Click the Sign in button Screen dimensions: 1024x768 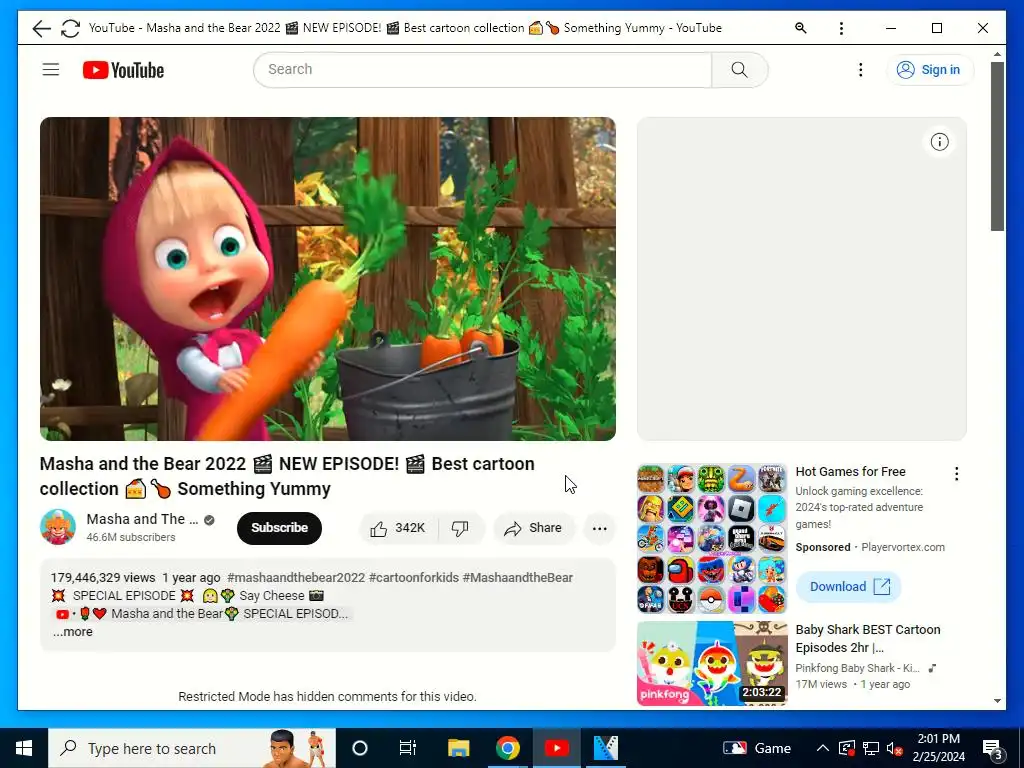click(x=930, y=70)
